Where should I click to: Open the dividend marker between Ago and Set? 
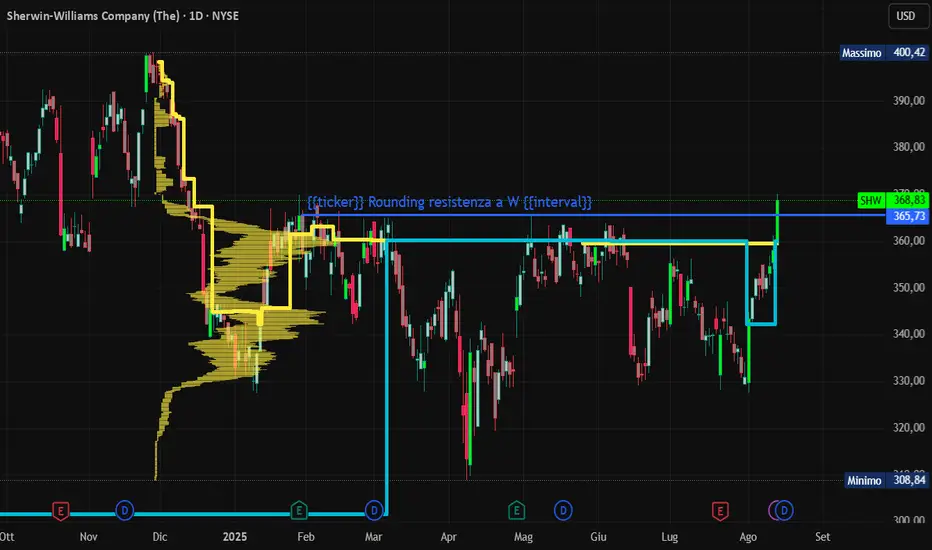pos(784,510)
